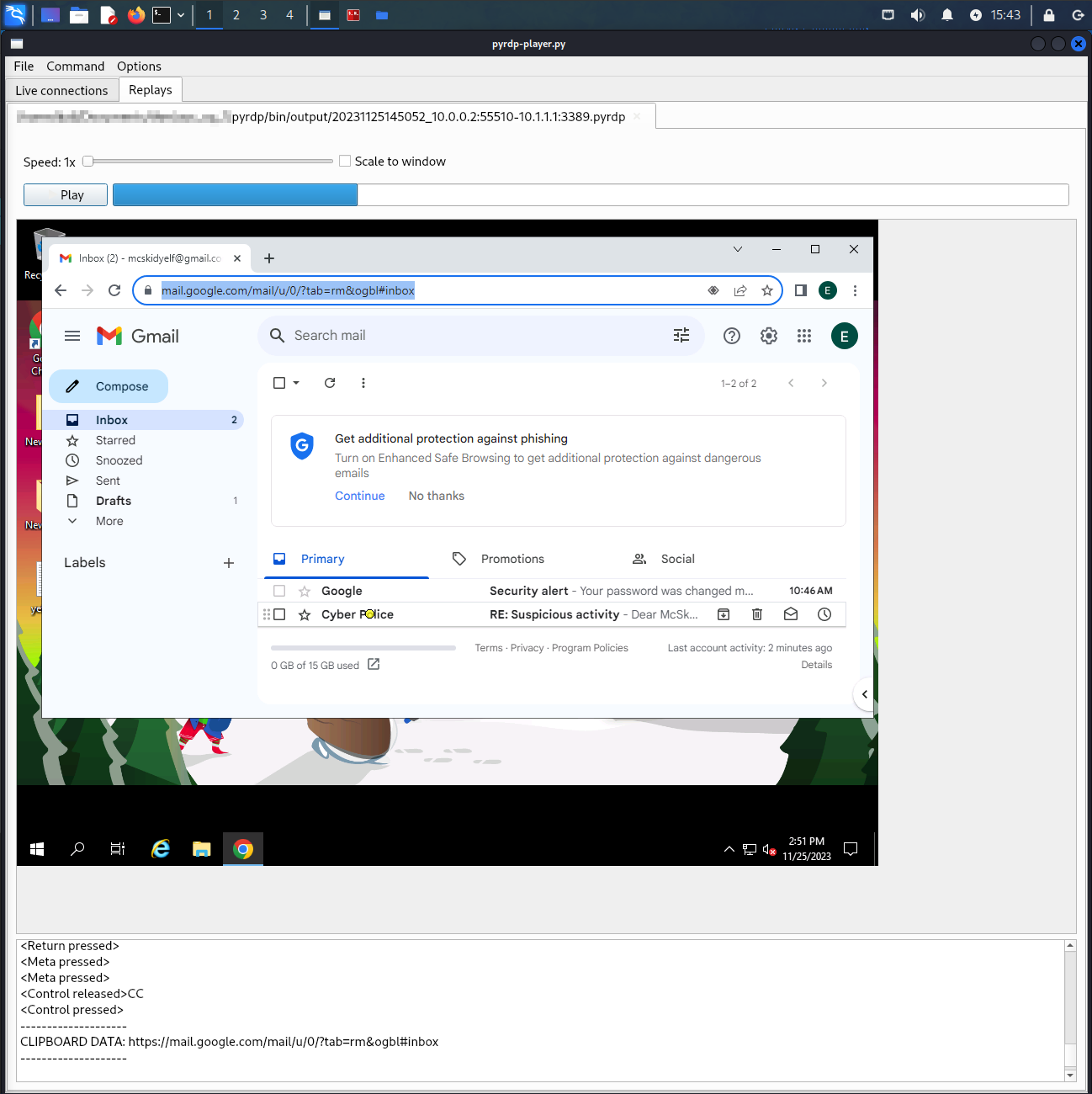Click the share page icon in address bar

point(740,290)
